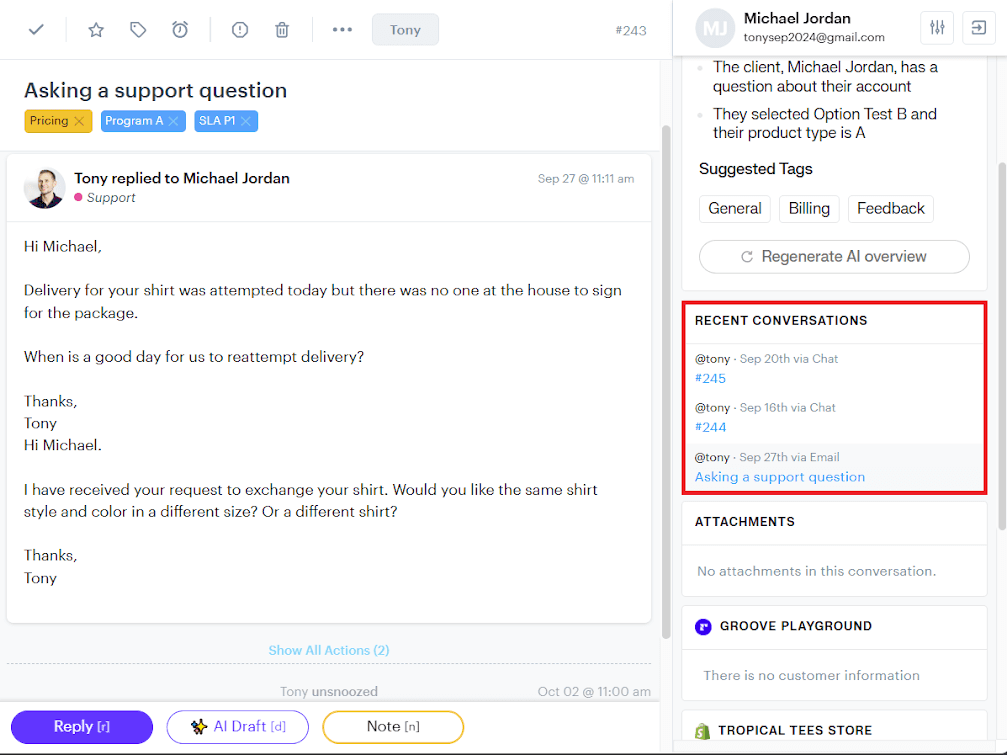The image size is (1007, 755).
Task: Open recent conversation #245
Action: click(711, 378)
